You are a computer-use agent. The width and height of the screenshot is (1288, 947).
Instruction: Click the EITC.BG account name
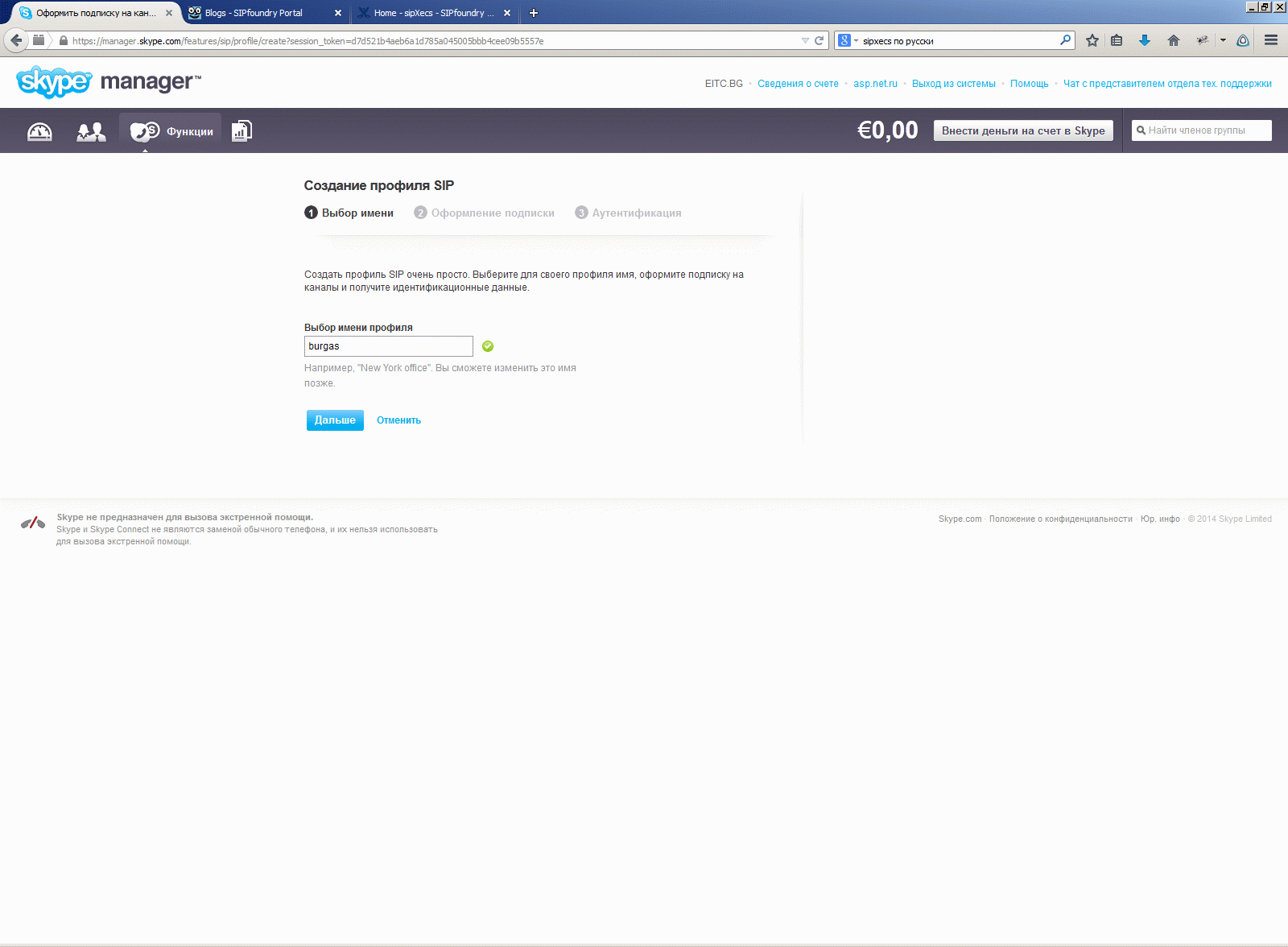[x=724, y=84]
